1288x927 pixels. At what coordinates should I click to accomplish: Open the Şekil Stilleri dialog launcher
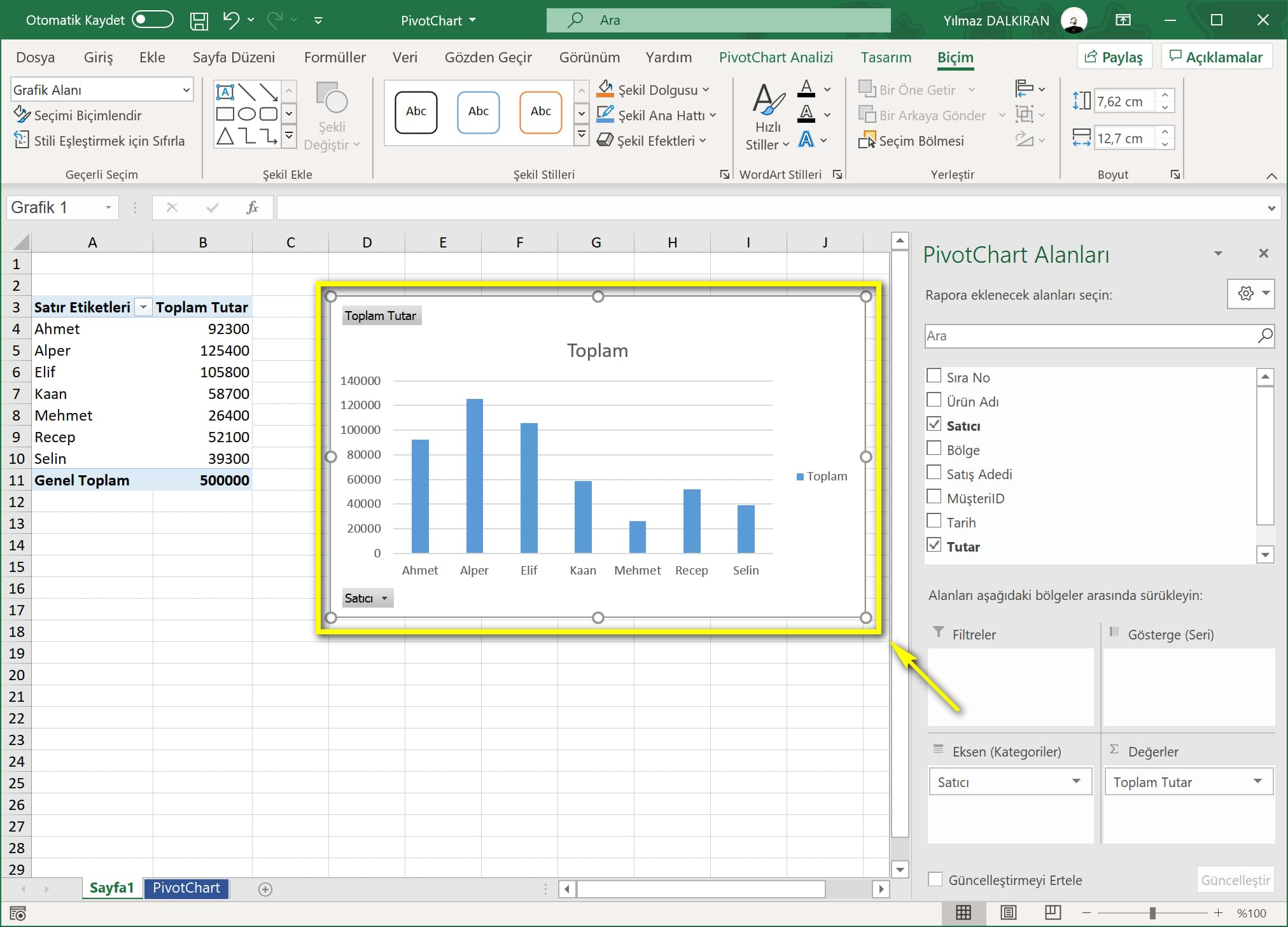point(724,174)
